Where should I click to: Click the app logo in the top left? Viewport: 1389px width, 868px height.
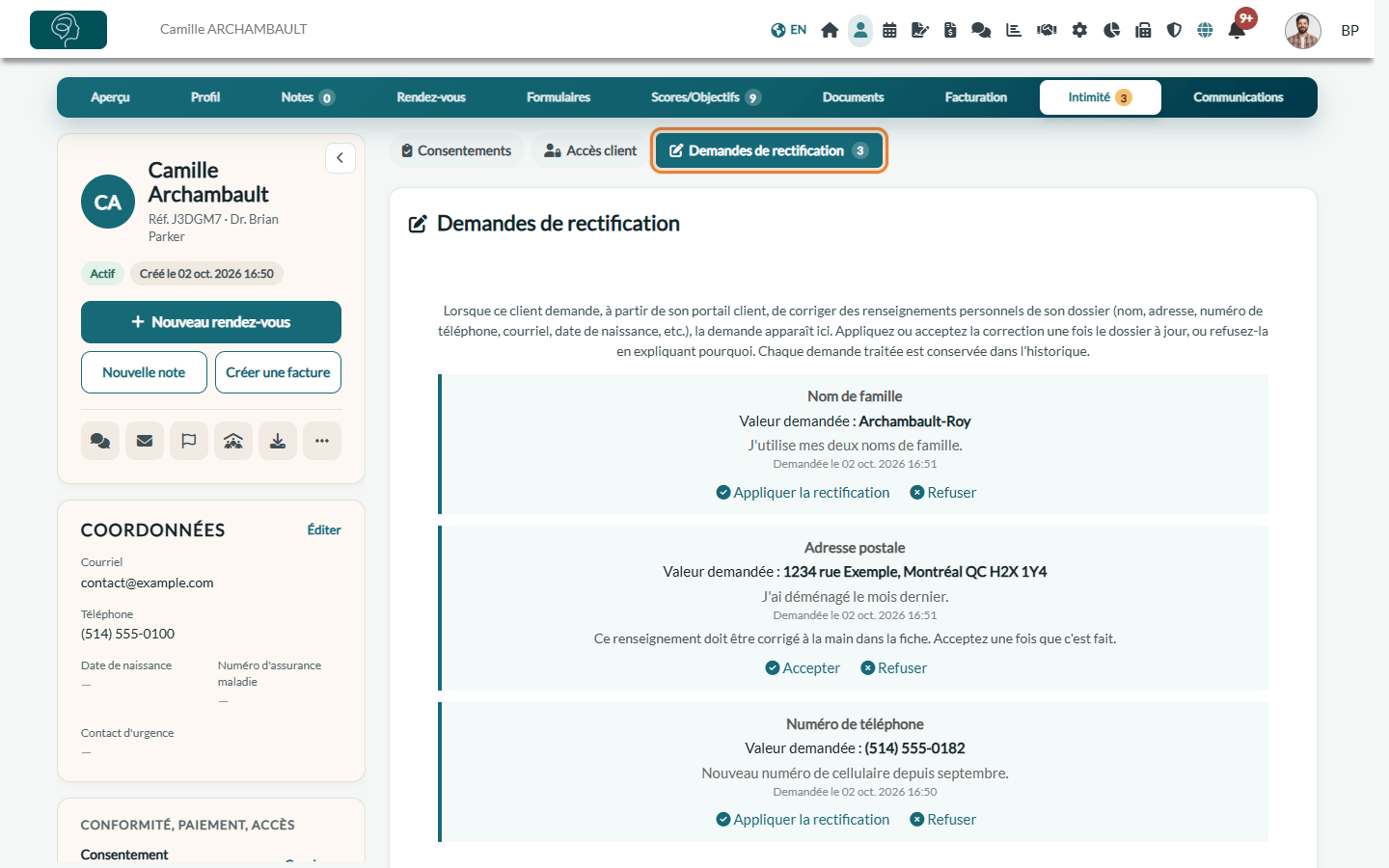click(68, 30)
